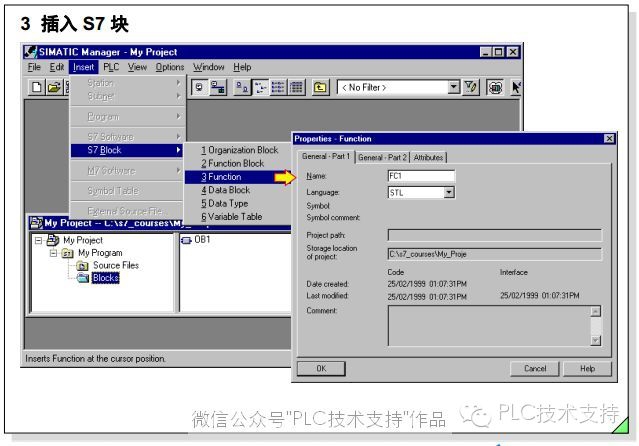Screen dimensions: 639x446
Task: Click the Online/Offline monitor toolbar icon
Action: pos(199,87)
